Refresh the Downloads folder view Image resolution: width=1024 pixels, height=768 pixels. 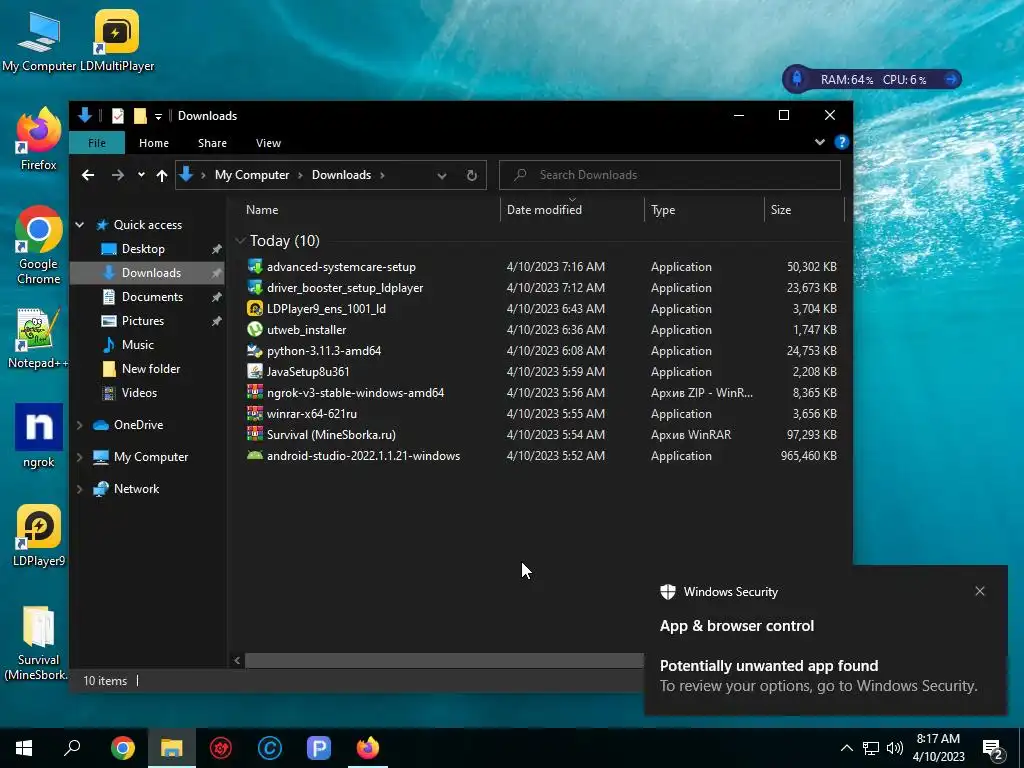472,176
